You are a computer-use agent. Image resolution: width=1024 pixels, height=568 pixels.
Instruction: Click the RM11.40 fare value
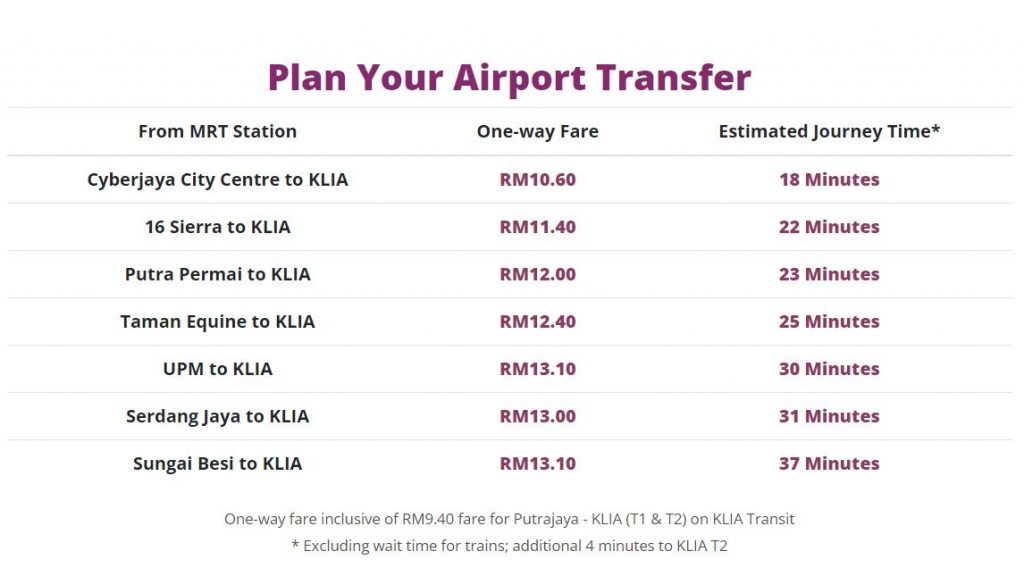click(537, 227)
